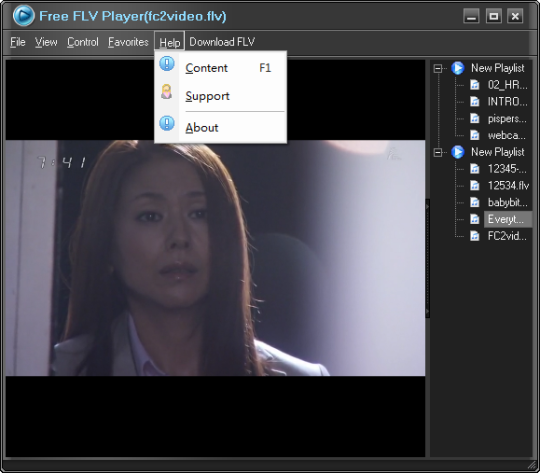
Task: Open the File menu
Action: pos(18,42)
